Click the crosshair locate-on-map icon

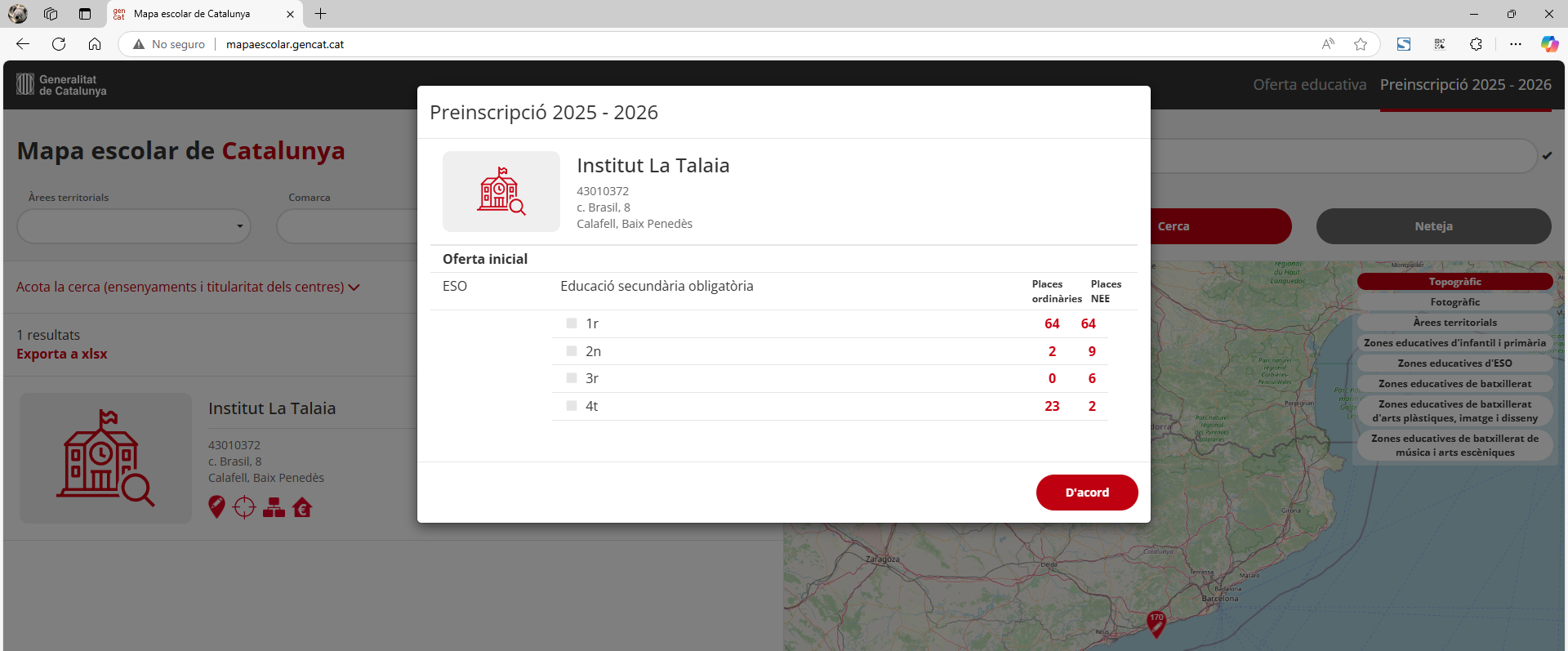click(x=244, y=507)
